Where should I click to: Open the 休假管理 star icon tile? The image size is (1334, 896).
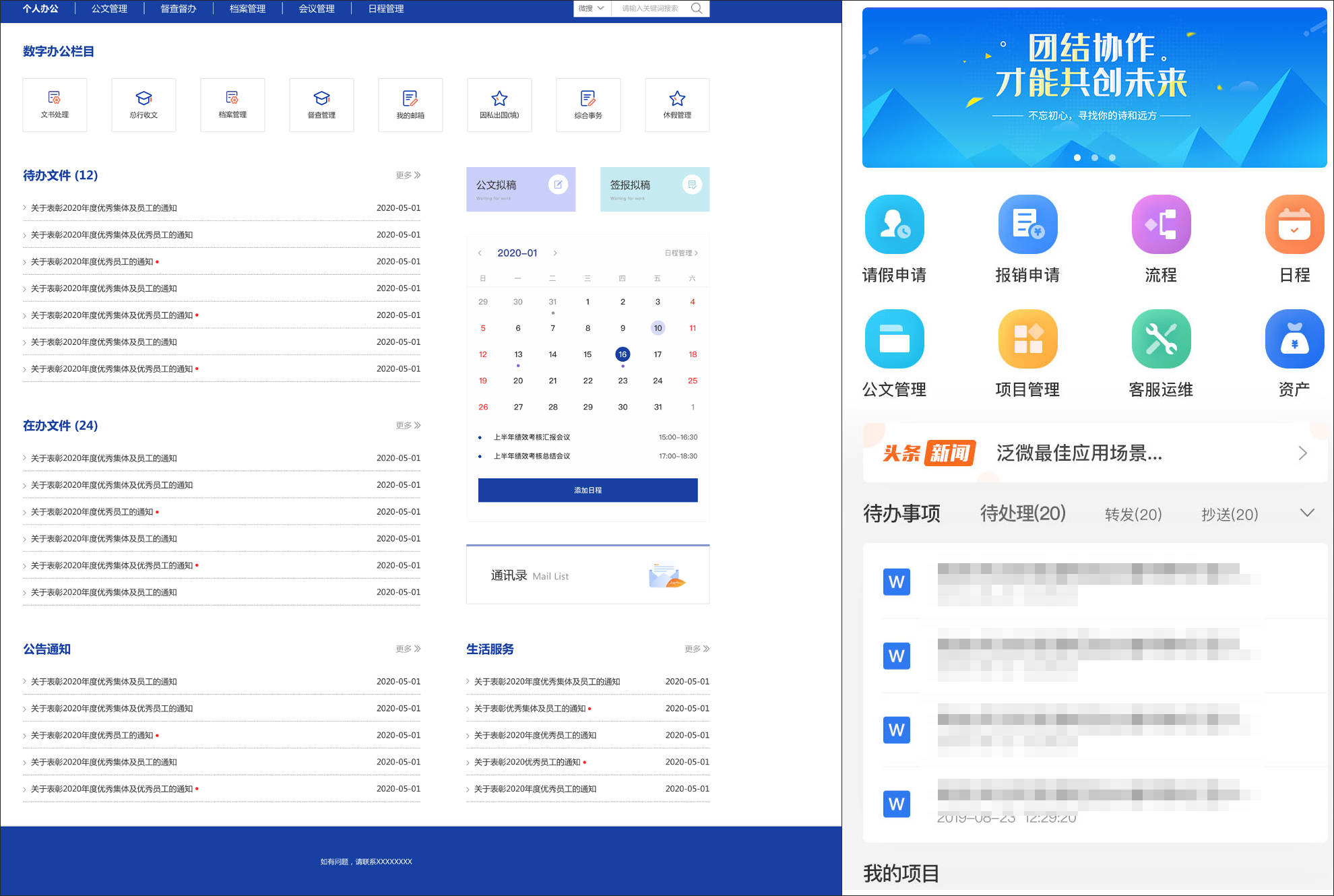(677, 104)
